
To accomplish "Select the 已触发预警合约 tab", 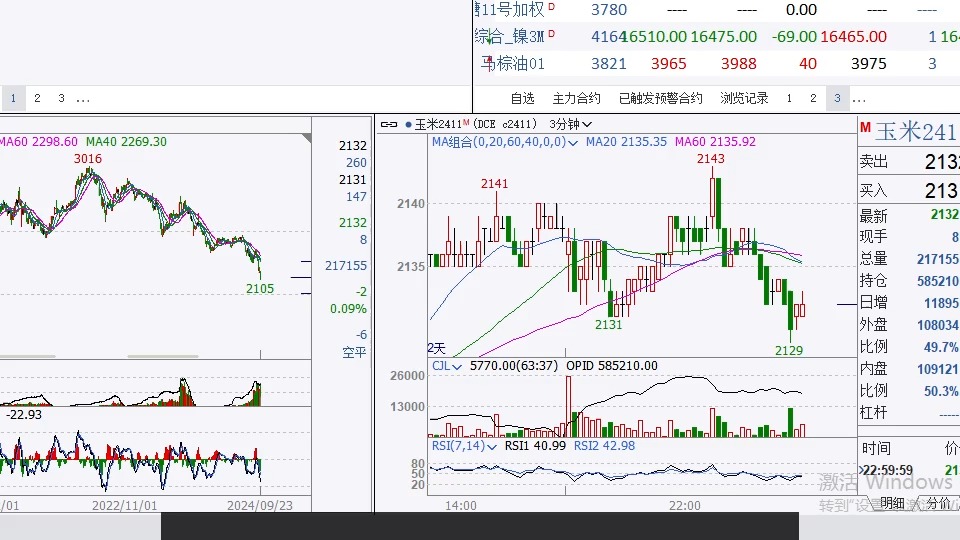I will [x=660, y=98].
